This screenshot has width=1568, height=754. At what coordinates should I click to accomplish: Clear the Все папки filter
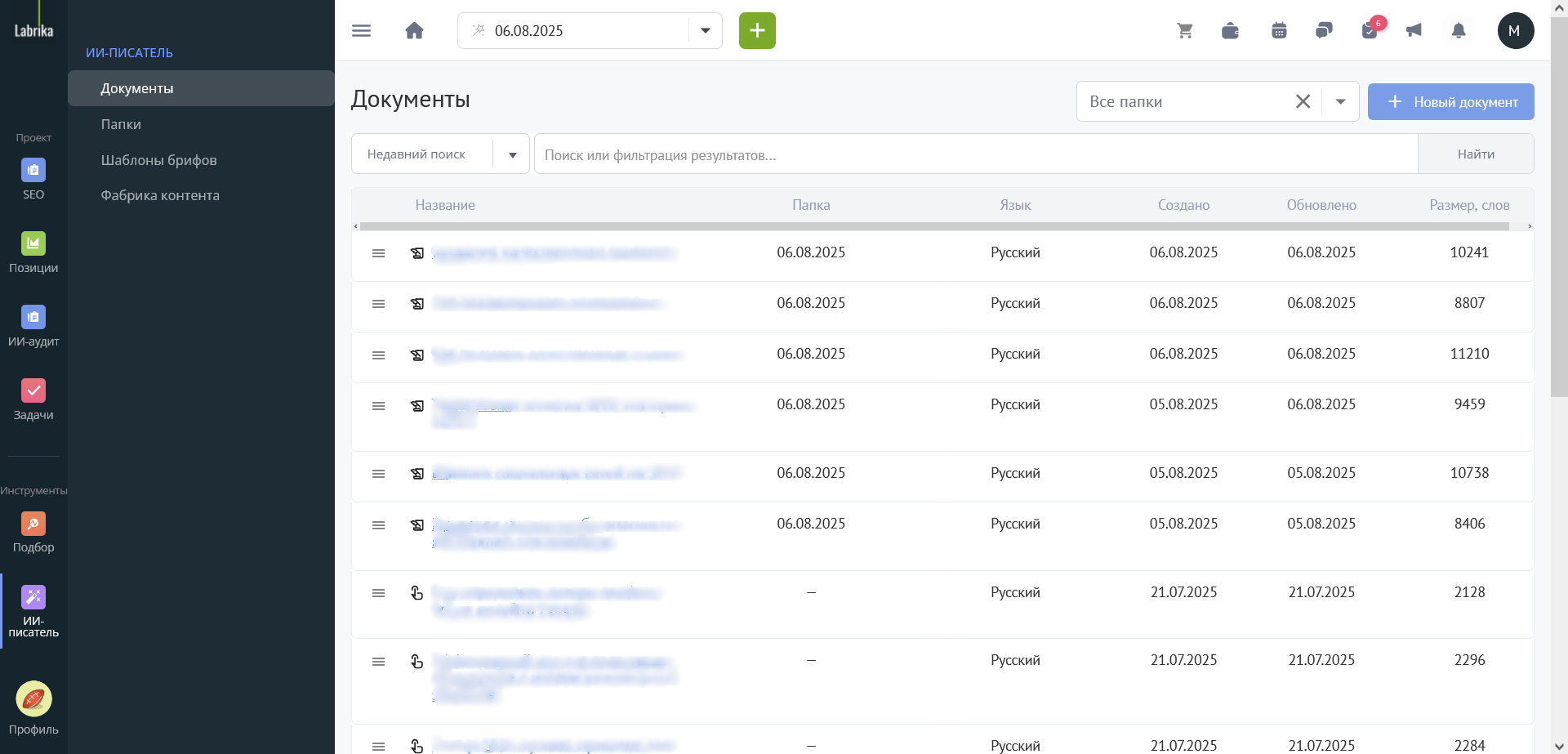tap(1303, 101)
